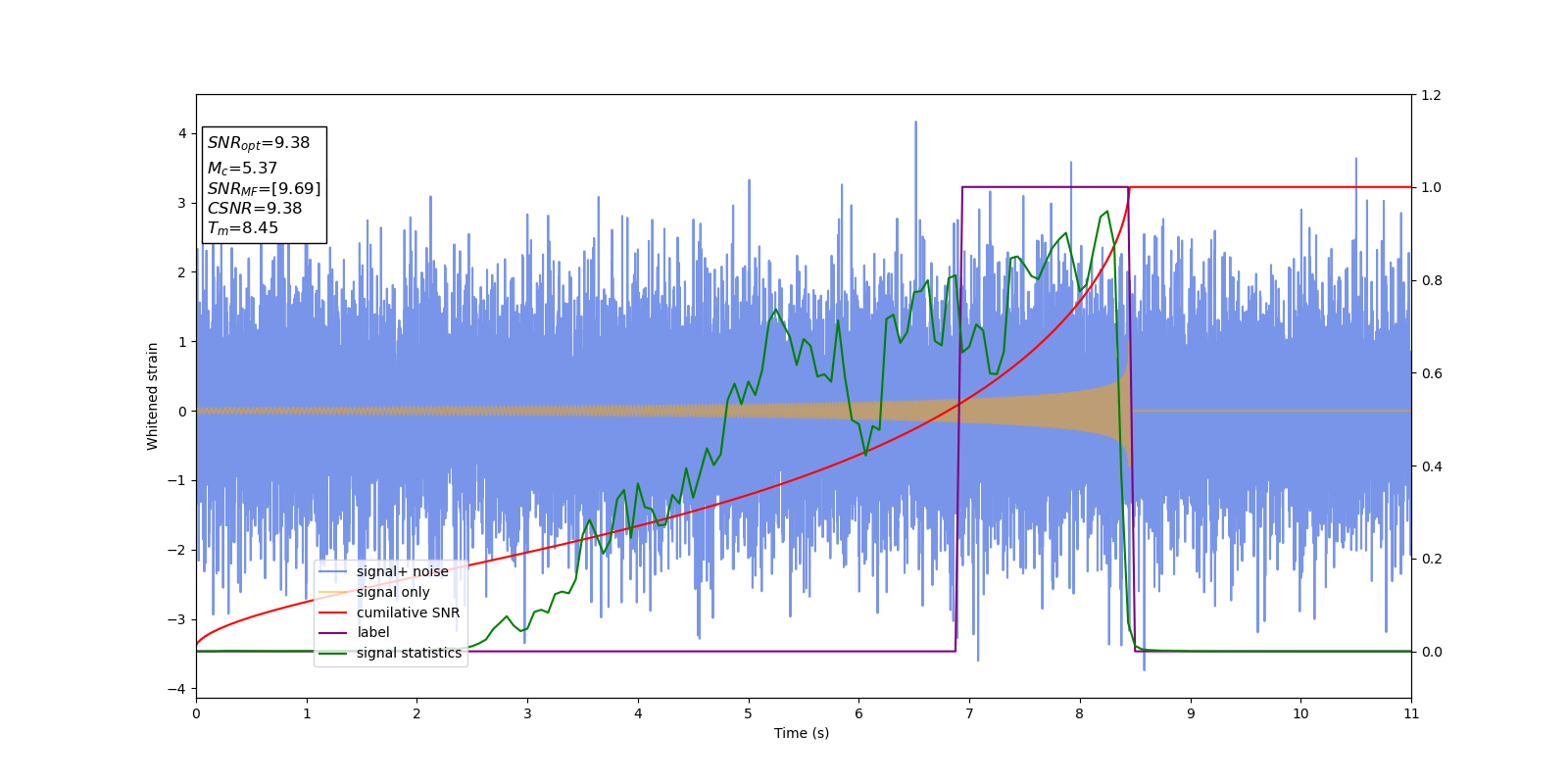Screen dimensions: 1568x784
Task: Click the green signal statistics legend line
Action: click(333, 654)
